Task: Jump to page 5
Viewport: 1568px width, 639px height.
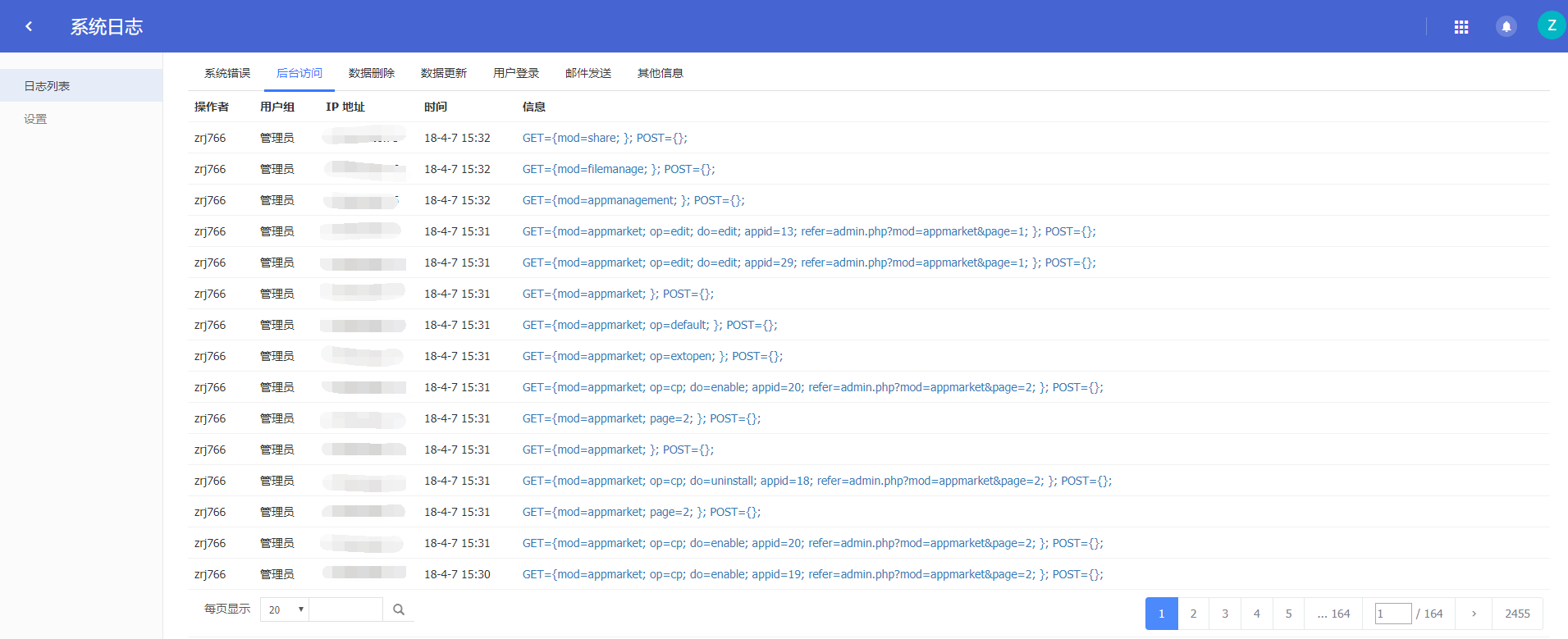Action: tap(1288, 614)
